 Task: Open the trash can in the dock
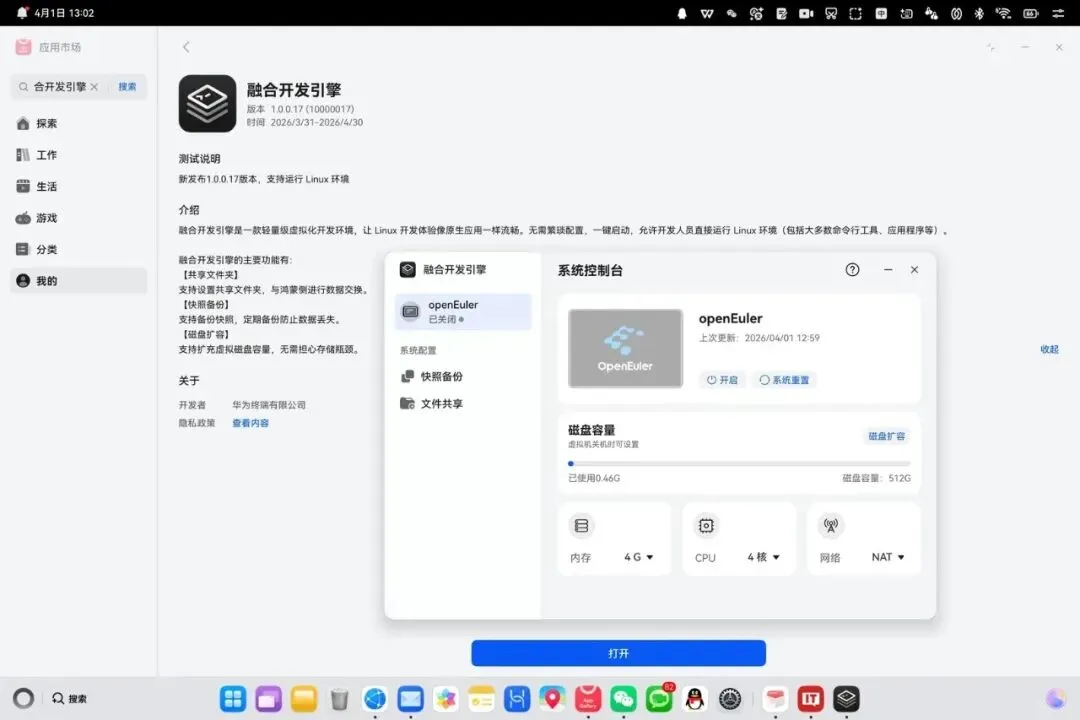coord(339,699)
